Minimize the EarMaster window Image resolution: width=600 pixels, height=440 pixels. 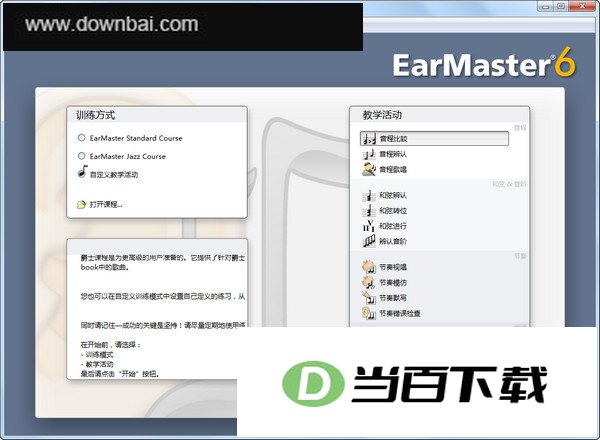[x=546, y=6]
